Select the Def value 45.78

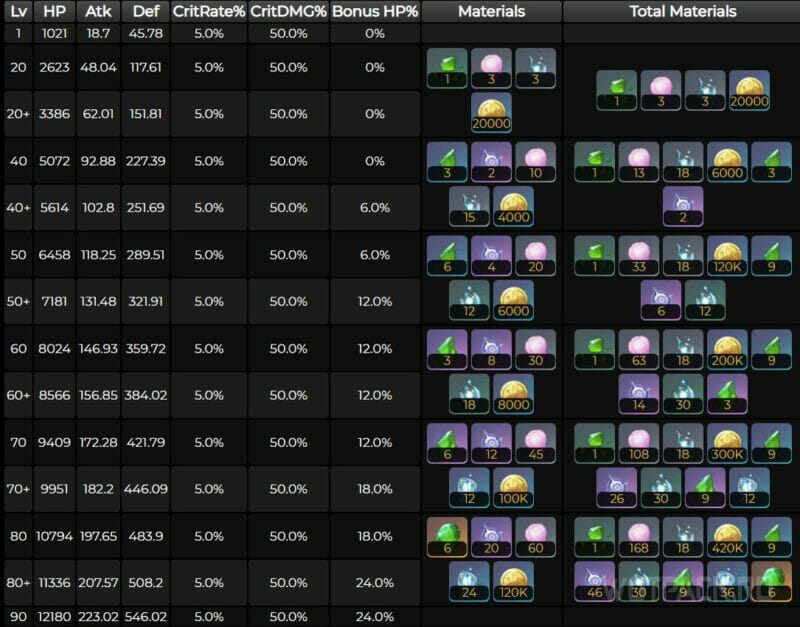click(x=146, y=34)
